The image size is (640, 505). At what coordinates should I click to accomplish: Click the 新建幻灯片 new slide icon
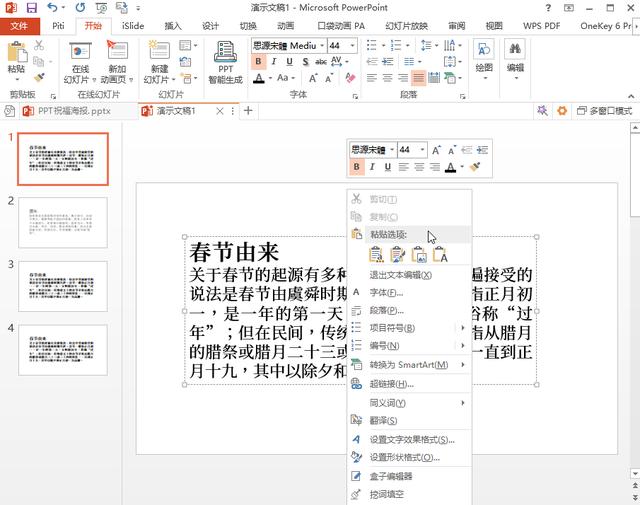(159, 51)
